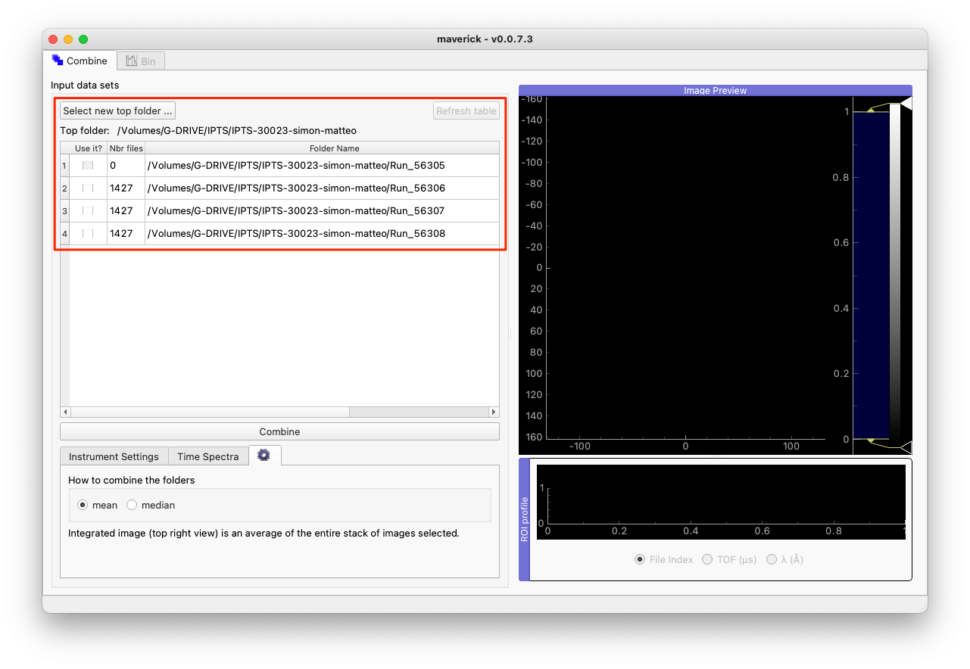Click the Bin tab icon

coord(131,61)
